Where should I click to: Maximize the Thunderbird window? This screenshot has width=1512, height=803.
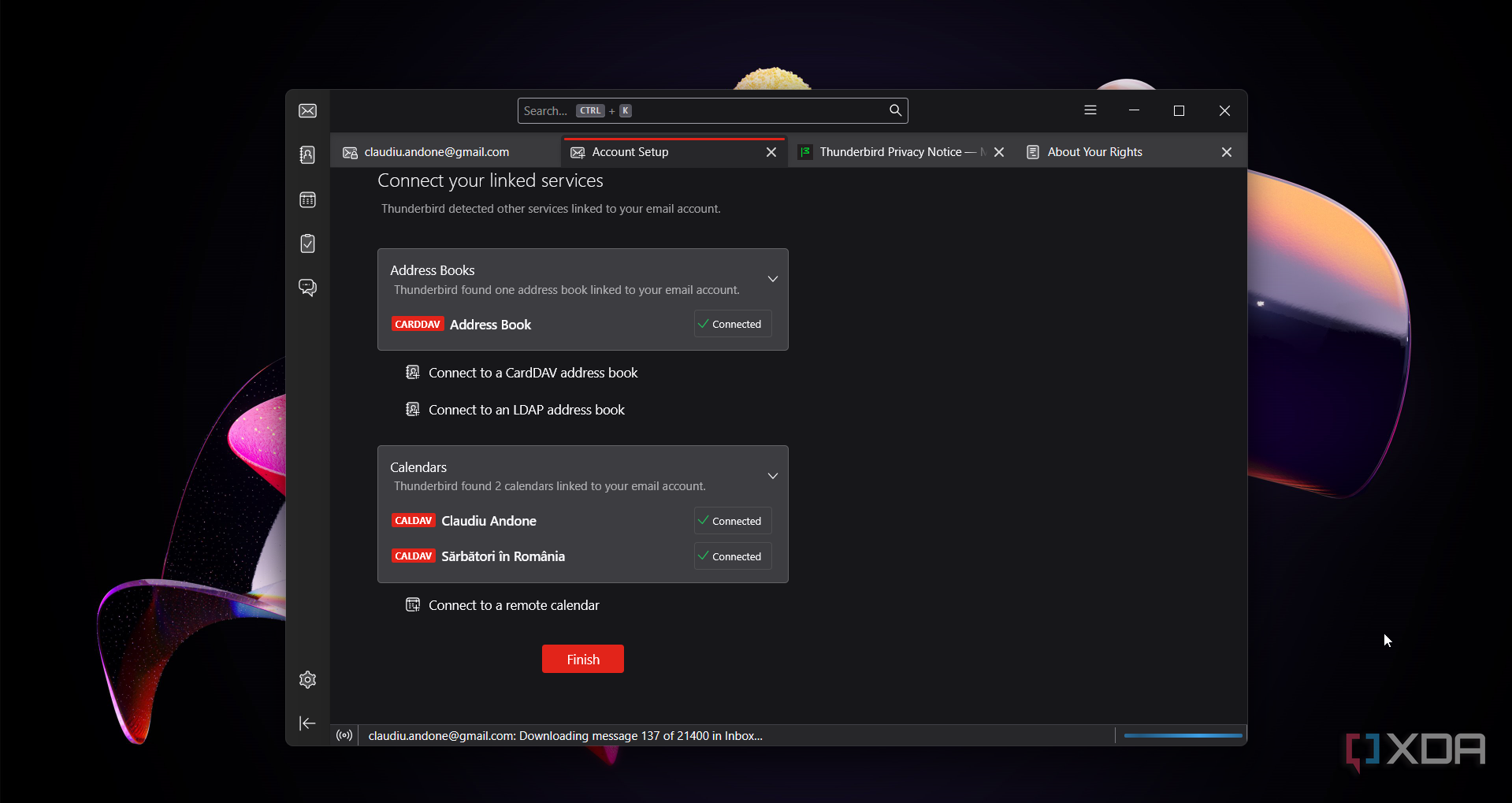pos(1179,110)
